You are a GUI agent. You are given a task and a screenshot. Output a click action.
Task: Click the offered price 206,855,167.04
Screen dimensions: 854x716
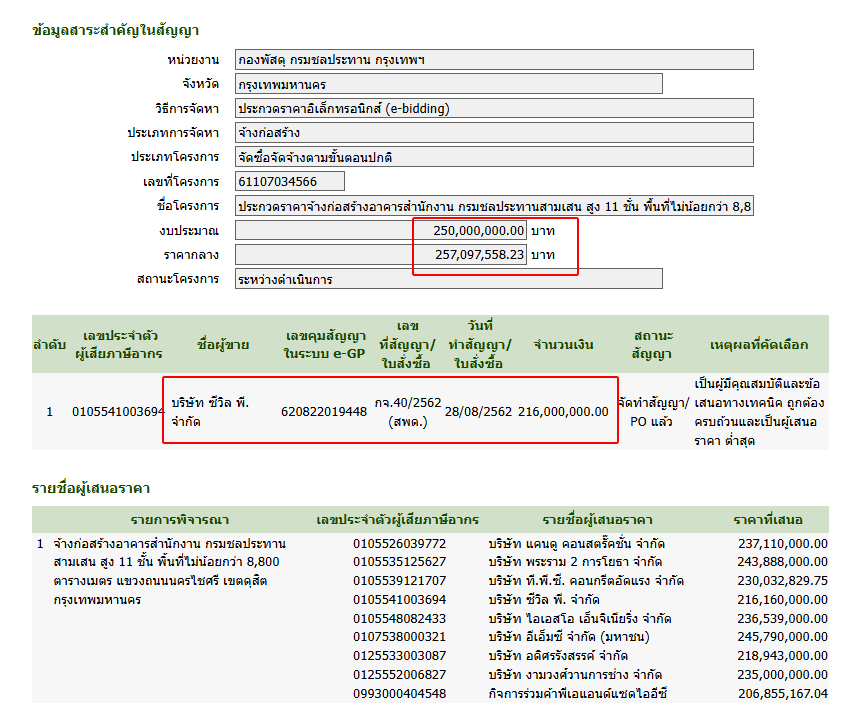[783, 693]
